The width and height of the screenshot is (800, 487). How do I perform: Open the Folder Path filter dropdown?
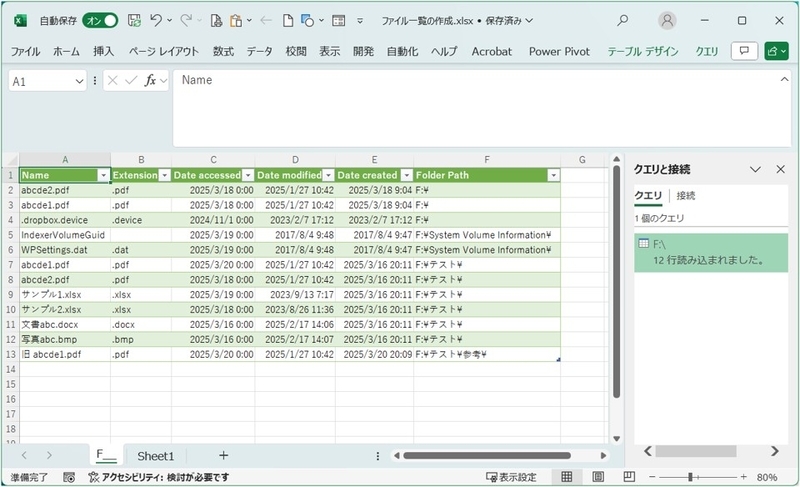point(554,175)
